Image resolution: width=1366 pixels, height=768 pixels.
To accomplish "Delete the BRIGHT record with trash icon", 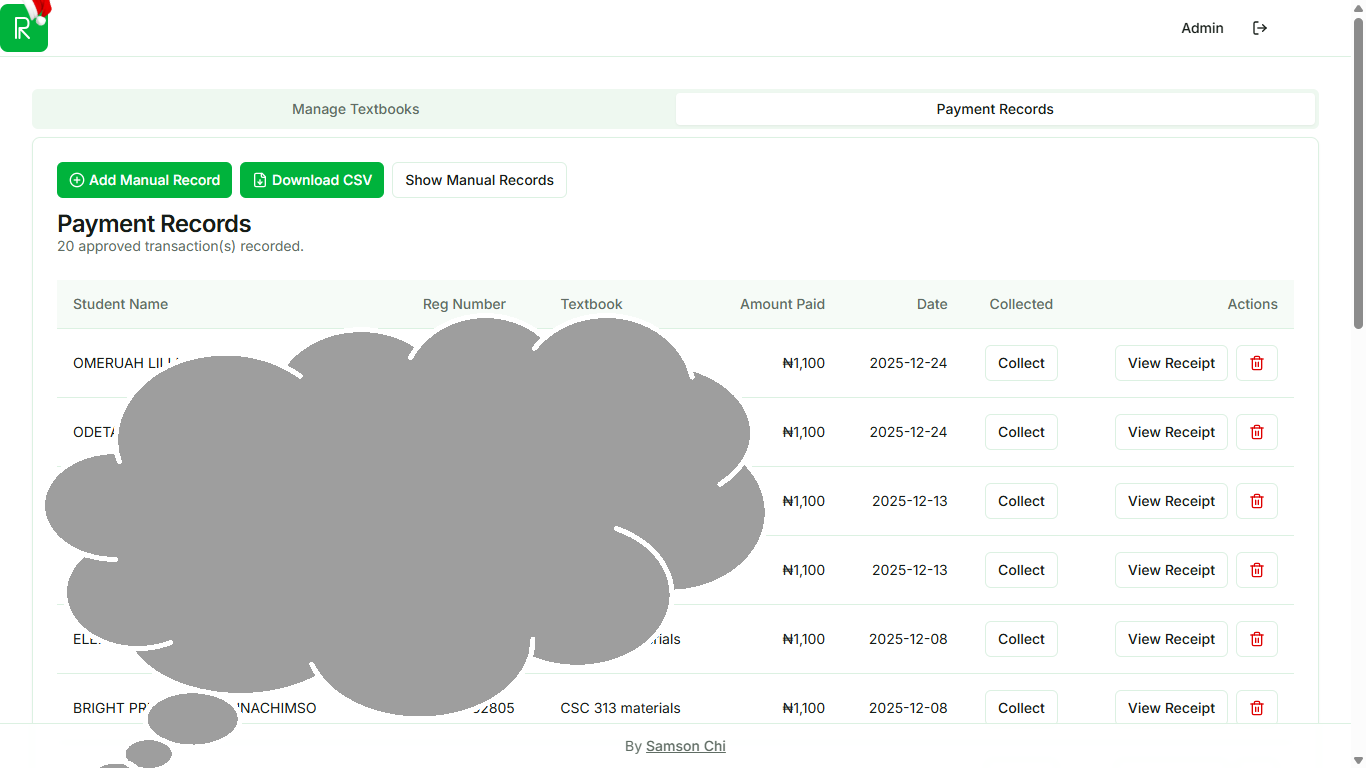I will tap(1257, 708).
